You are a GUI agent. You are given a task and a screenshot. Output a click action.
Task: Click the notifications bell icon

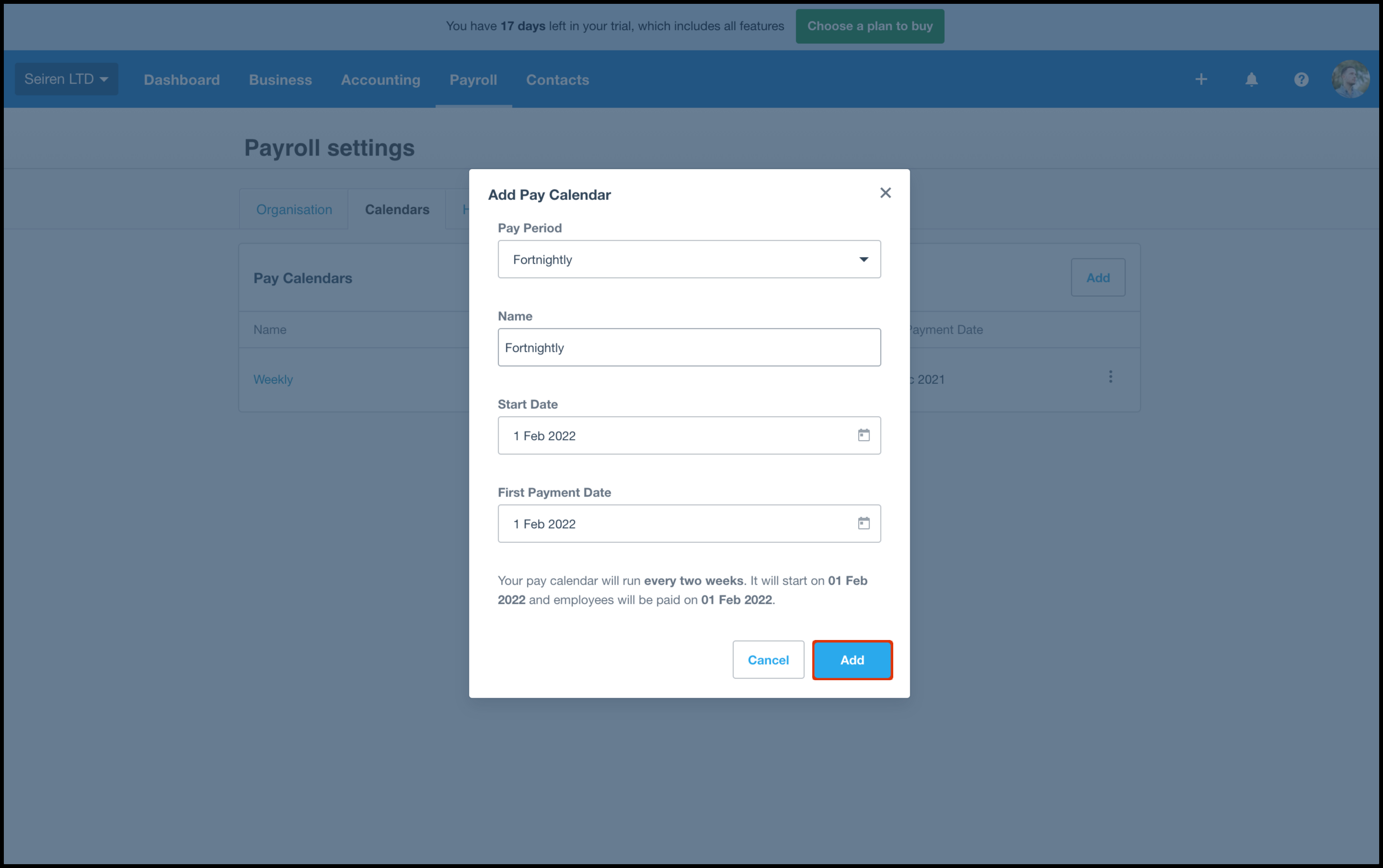pyautogui.click(x=1251, y=80)
